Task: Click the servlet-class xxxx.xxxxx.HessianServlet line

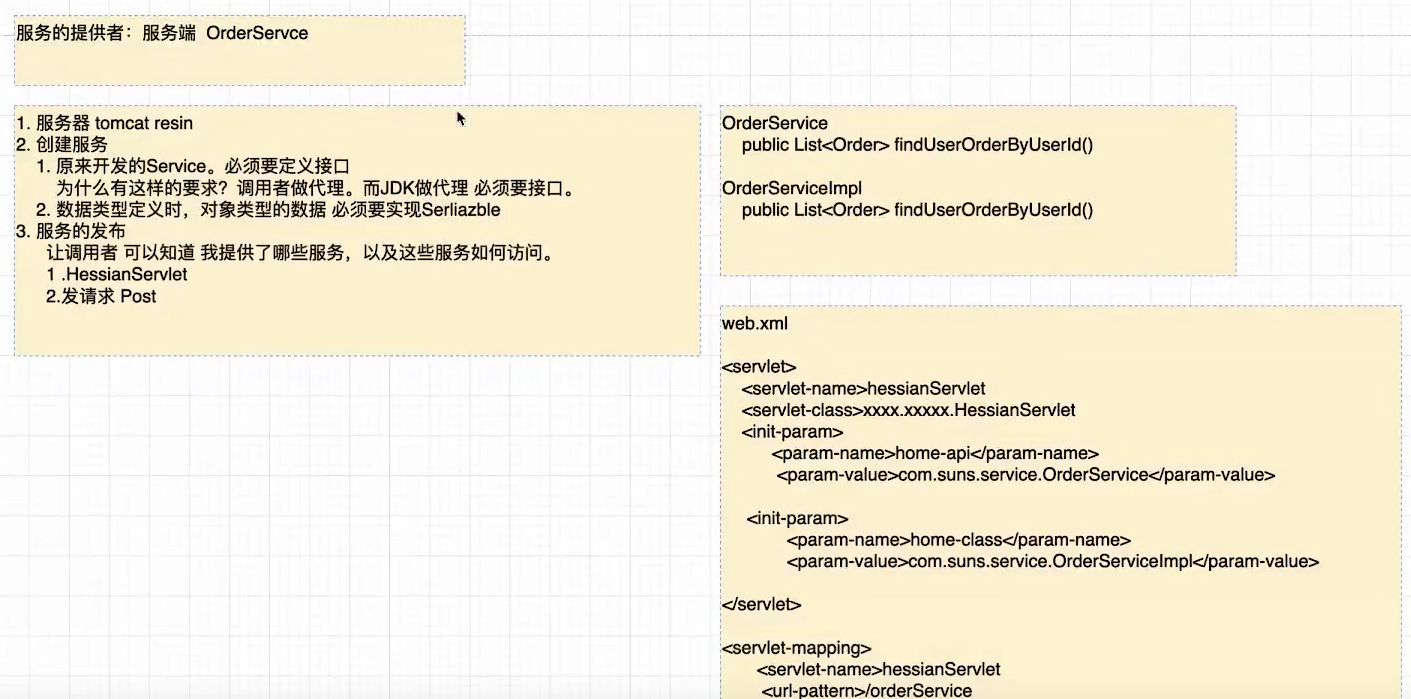Action: coord(908,410)
